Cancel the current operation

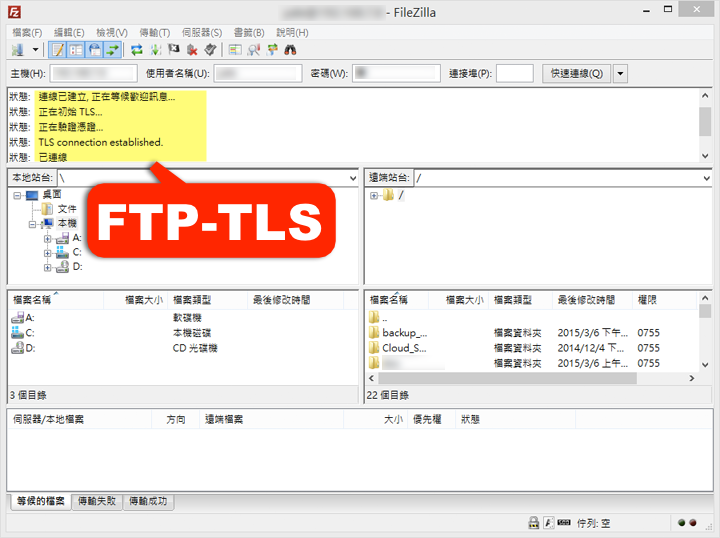[174, 50]
